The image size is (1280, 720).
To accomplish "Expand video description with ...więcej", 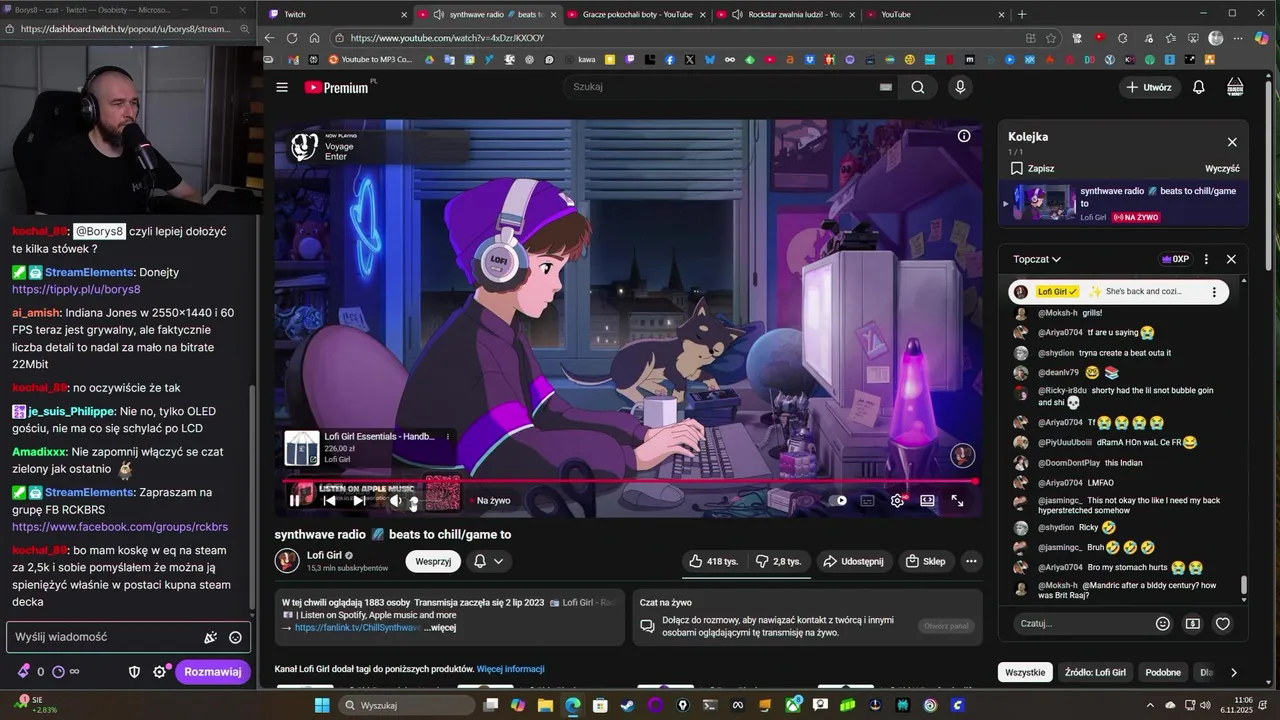I will [440, 628].
